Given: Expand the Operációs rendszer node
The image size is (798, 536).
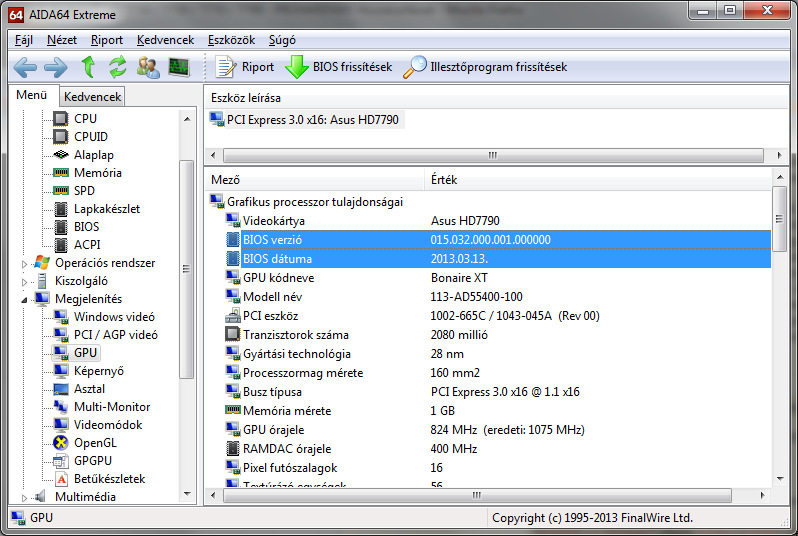Looking at the screenshot, I should tap(24, 264).
